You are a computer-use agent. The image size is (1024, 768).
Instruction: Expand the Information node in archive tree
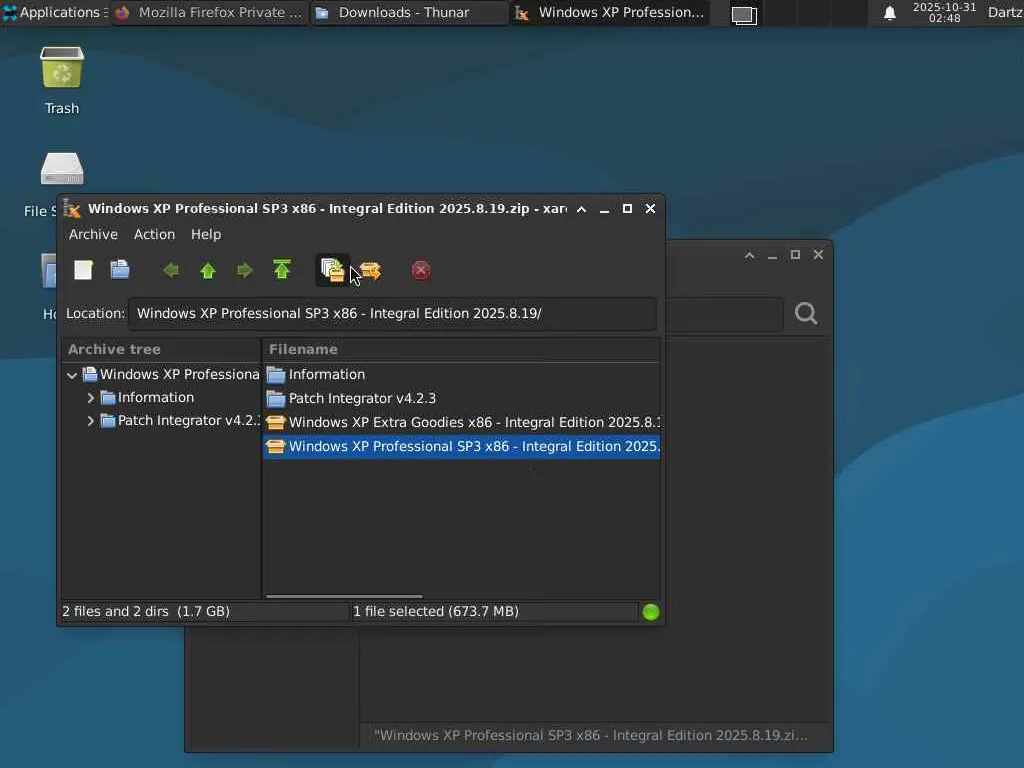click(91, 398)
